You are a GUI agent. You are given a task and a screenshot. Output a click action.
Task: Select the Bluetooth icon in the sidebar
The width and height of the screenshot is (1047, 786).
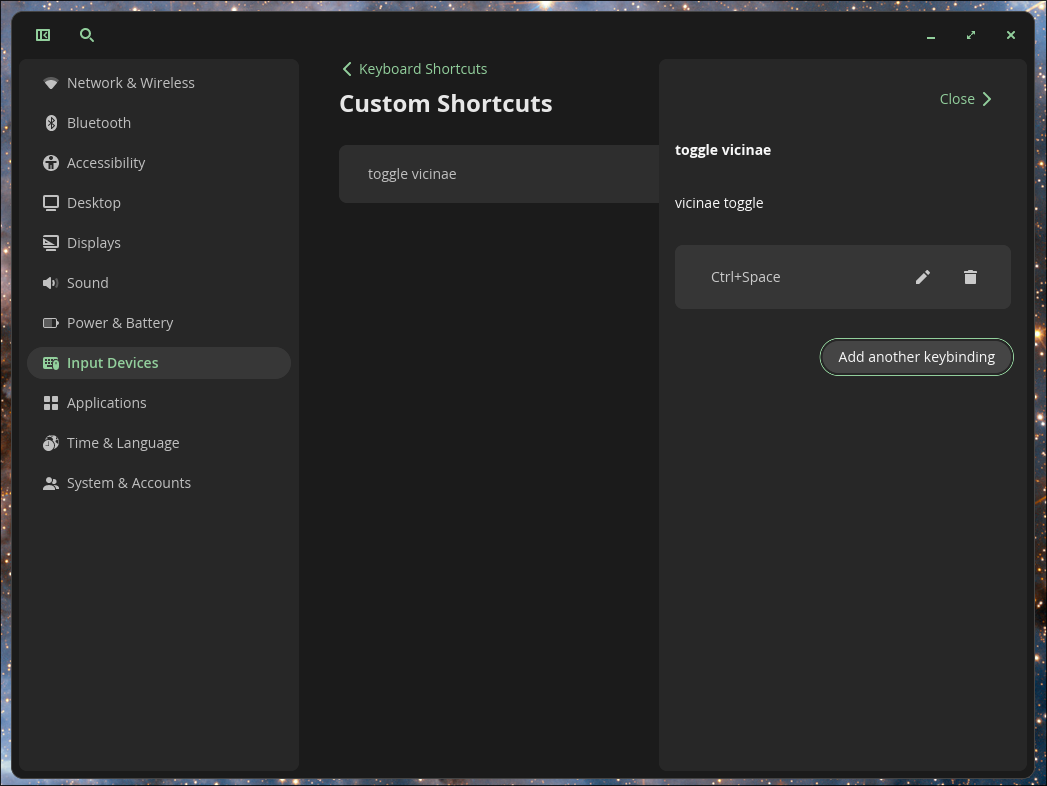(x=51, y=123)
